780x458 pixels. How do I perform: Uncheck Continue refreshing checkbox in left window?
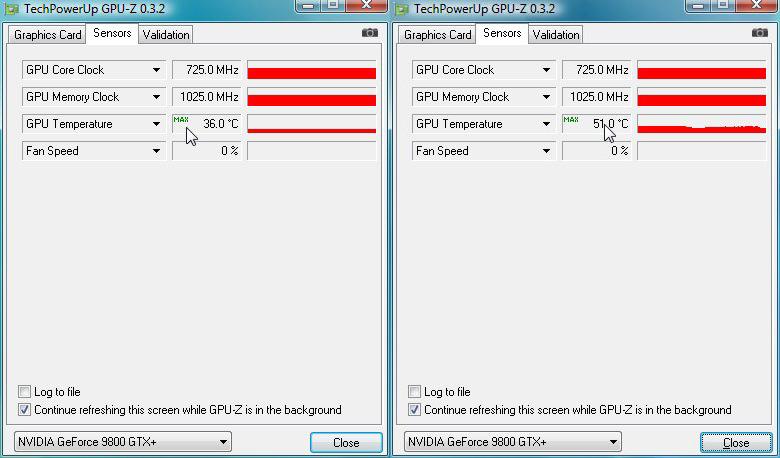pos(24,410)
